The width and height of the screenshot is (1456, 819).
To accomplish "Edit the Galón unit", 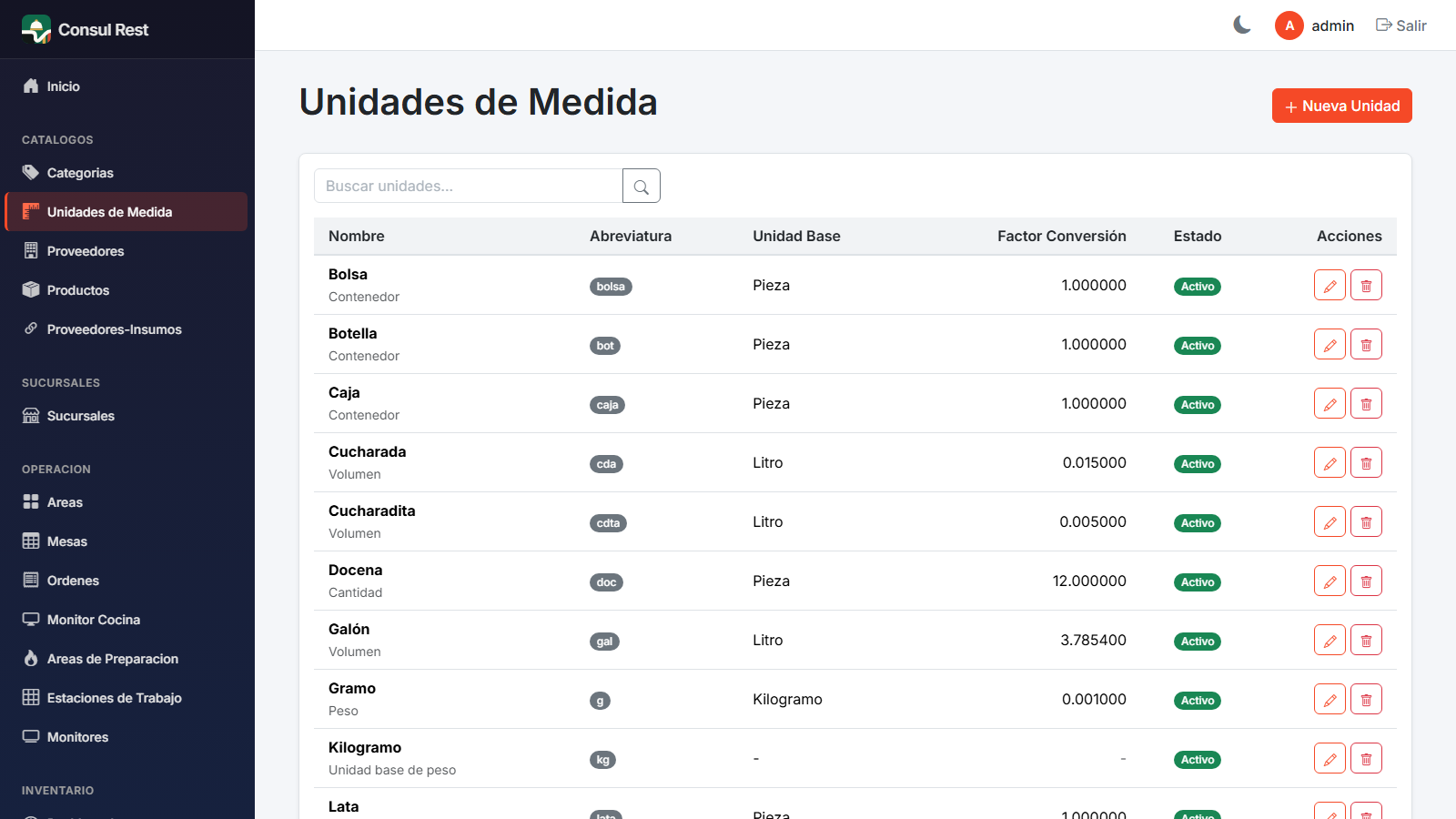I will tap(1330, 641).
